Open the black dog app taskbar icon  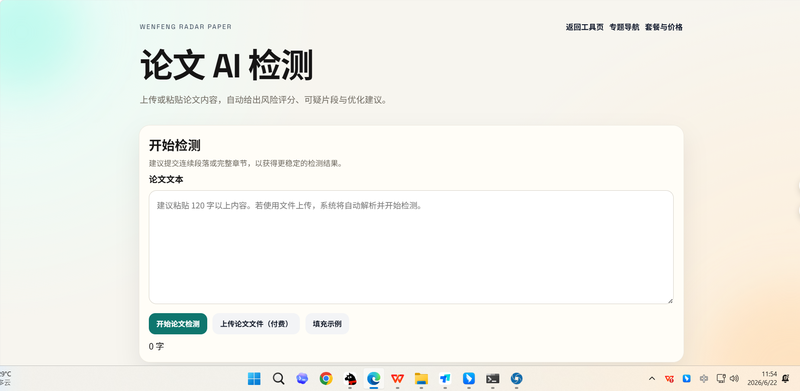pos(350,378)
